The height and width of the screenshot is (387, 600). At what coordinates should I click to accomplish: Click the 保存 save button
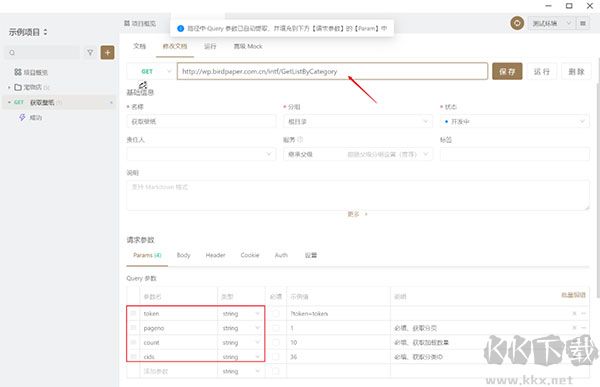click(507, 72)
